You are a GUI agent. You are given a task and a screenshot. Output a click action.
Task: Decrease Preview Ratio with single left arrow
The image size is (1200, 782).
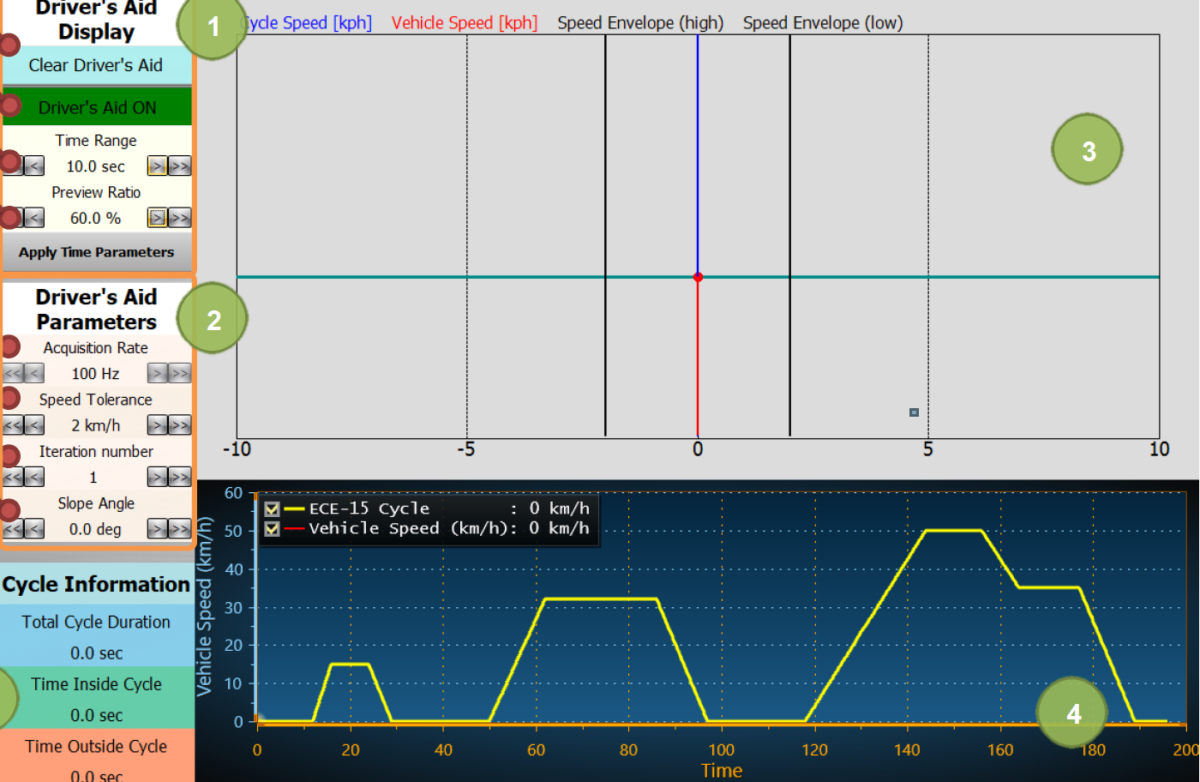34,218
